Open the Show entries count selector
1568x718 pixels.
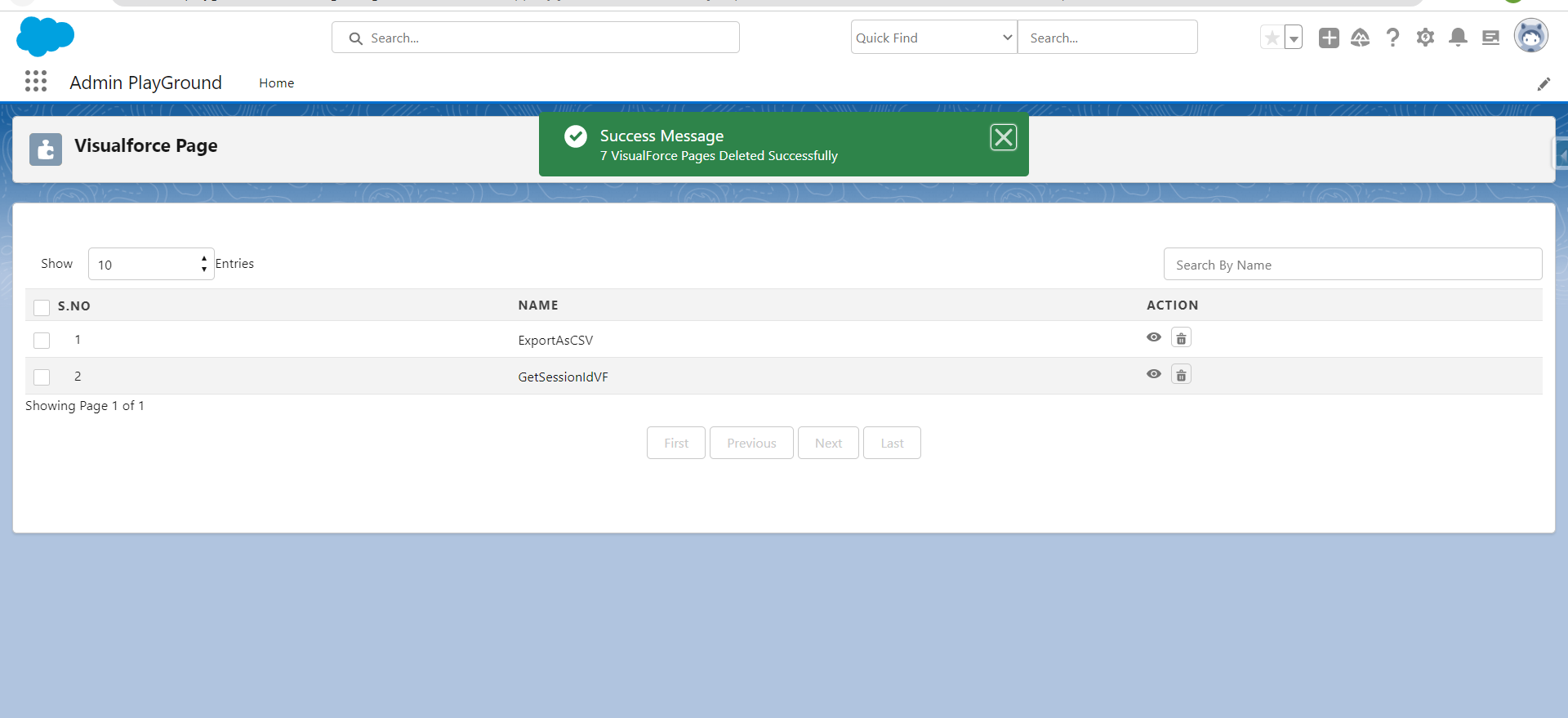point(151,264)
